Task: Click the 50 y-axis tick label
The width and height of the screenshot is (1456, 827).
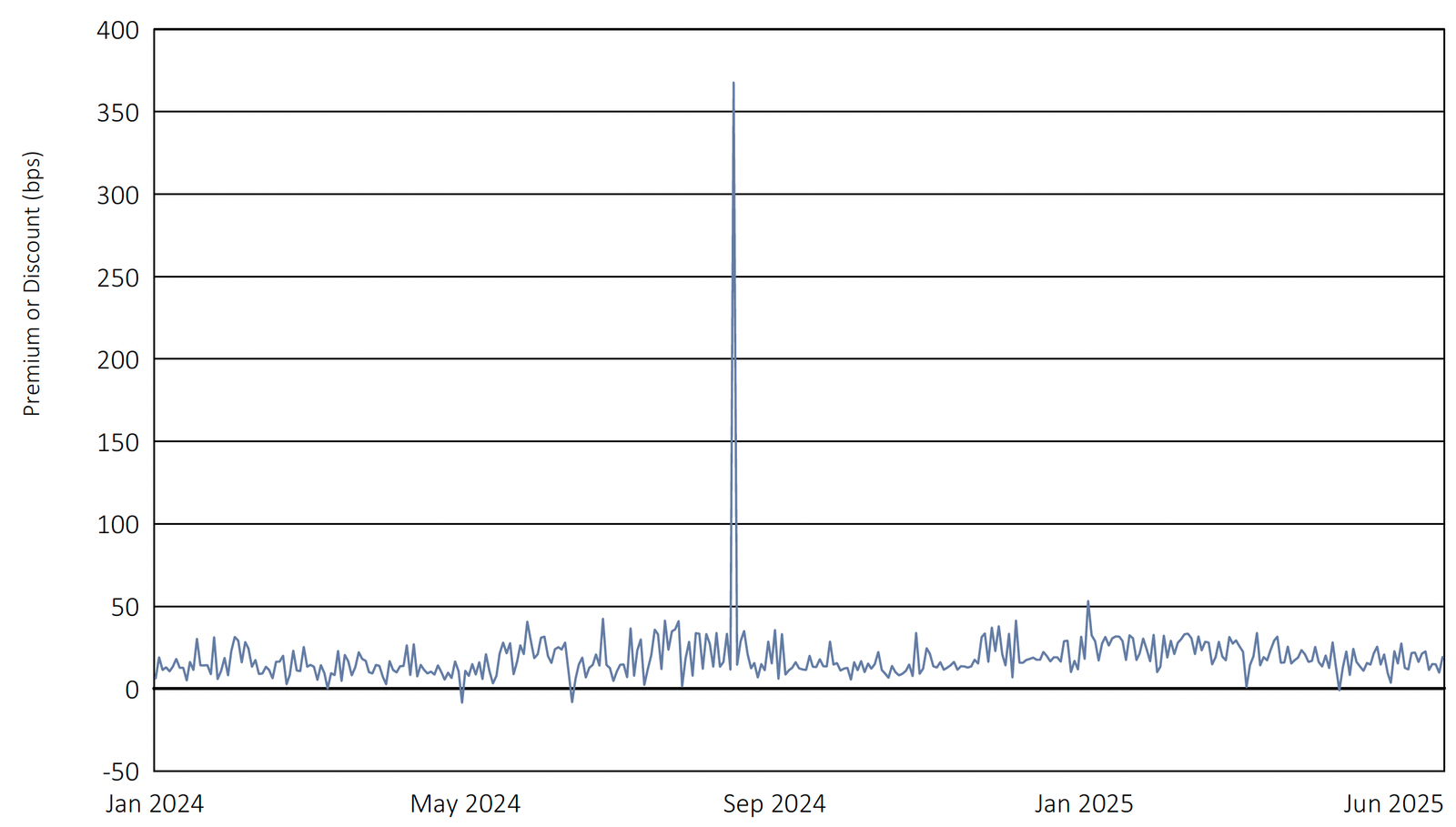Action: pos(124,608)
